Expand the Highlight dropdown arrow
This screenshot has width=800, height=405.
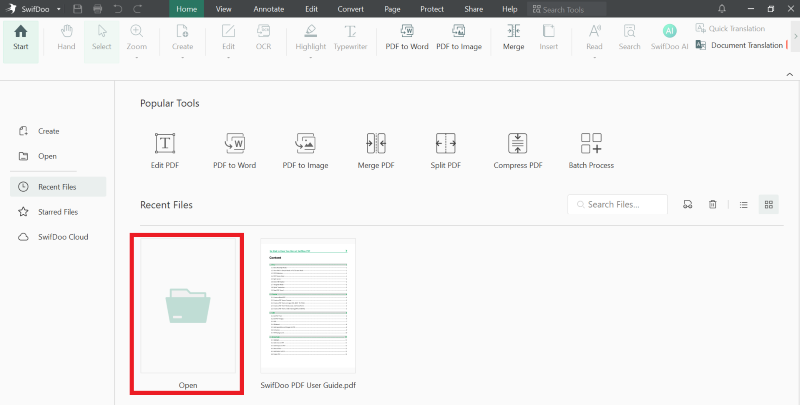(x=310, y=58)
